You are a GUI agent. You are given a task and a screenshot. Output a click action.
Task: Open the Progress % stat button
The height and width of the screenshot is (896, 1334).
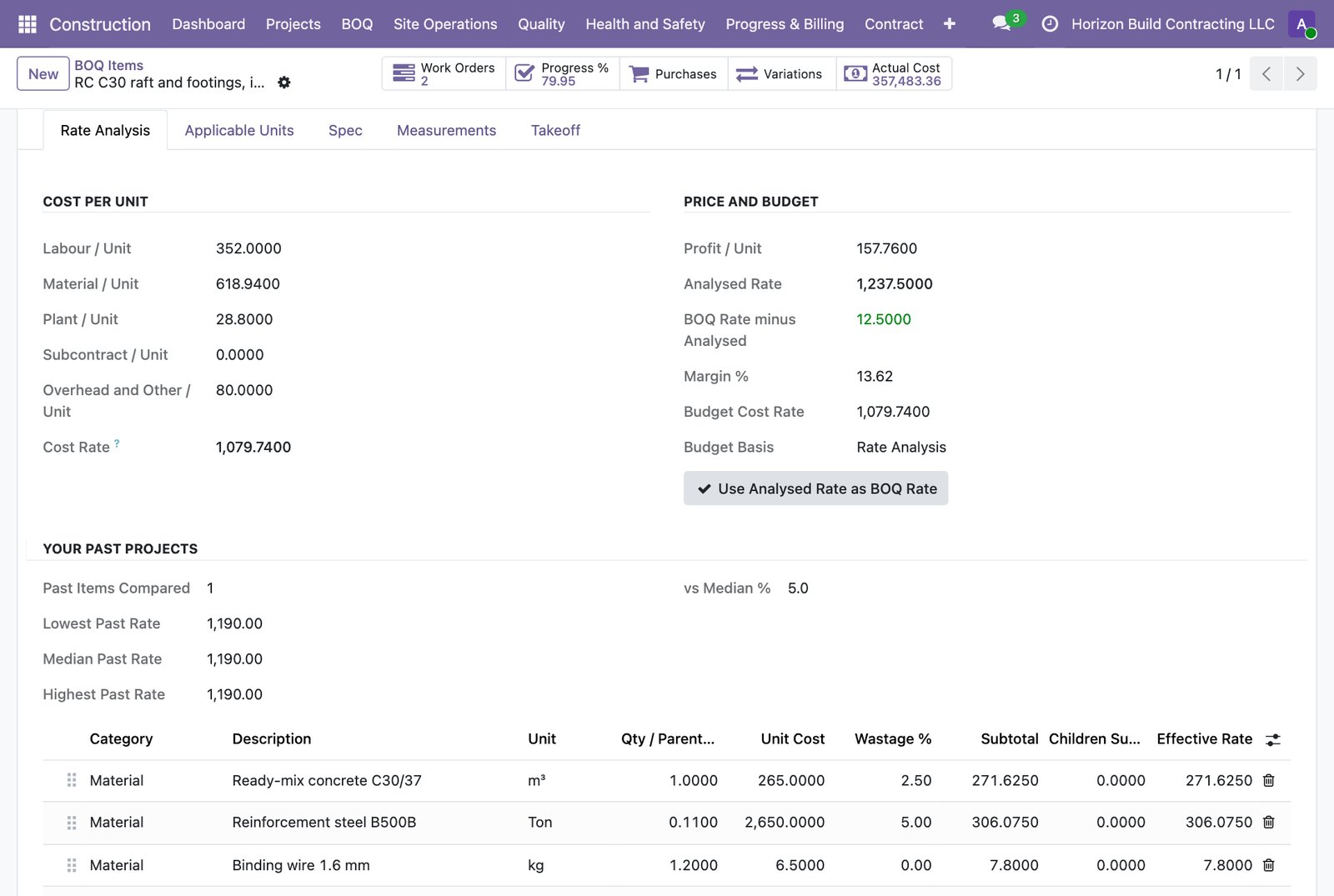click(563, 73)
